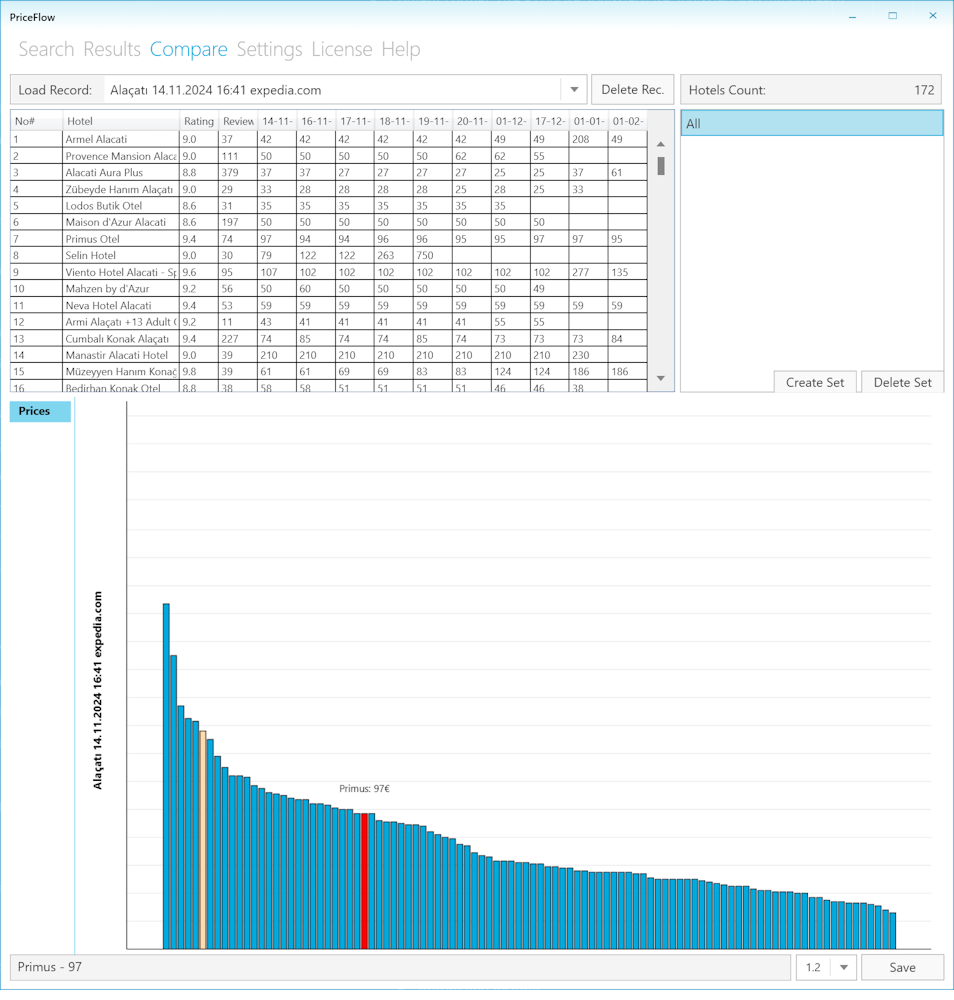Image resolution: width=954 pixels, height=1000 pixels.
Task: Sort by the Review column header
Action: 238,121
